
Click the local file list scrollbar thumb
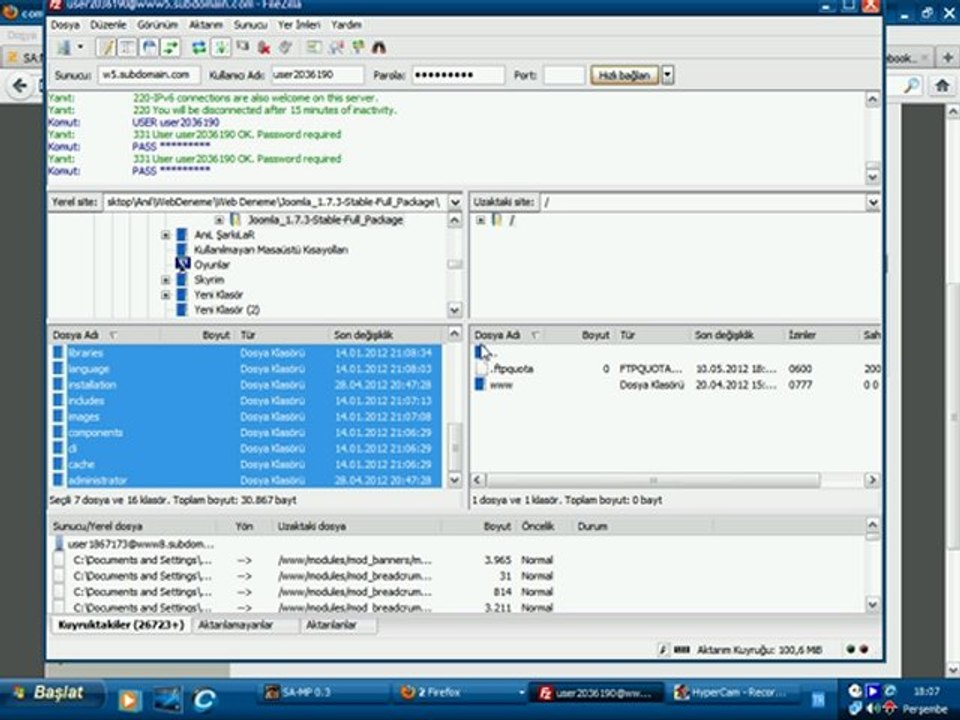(x=455, y=447)
